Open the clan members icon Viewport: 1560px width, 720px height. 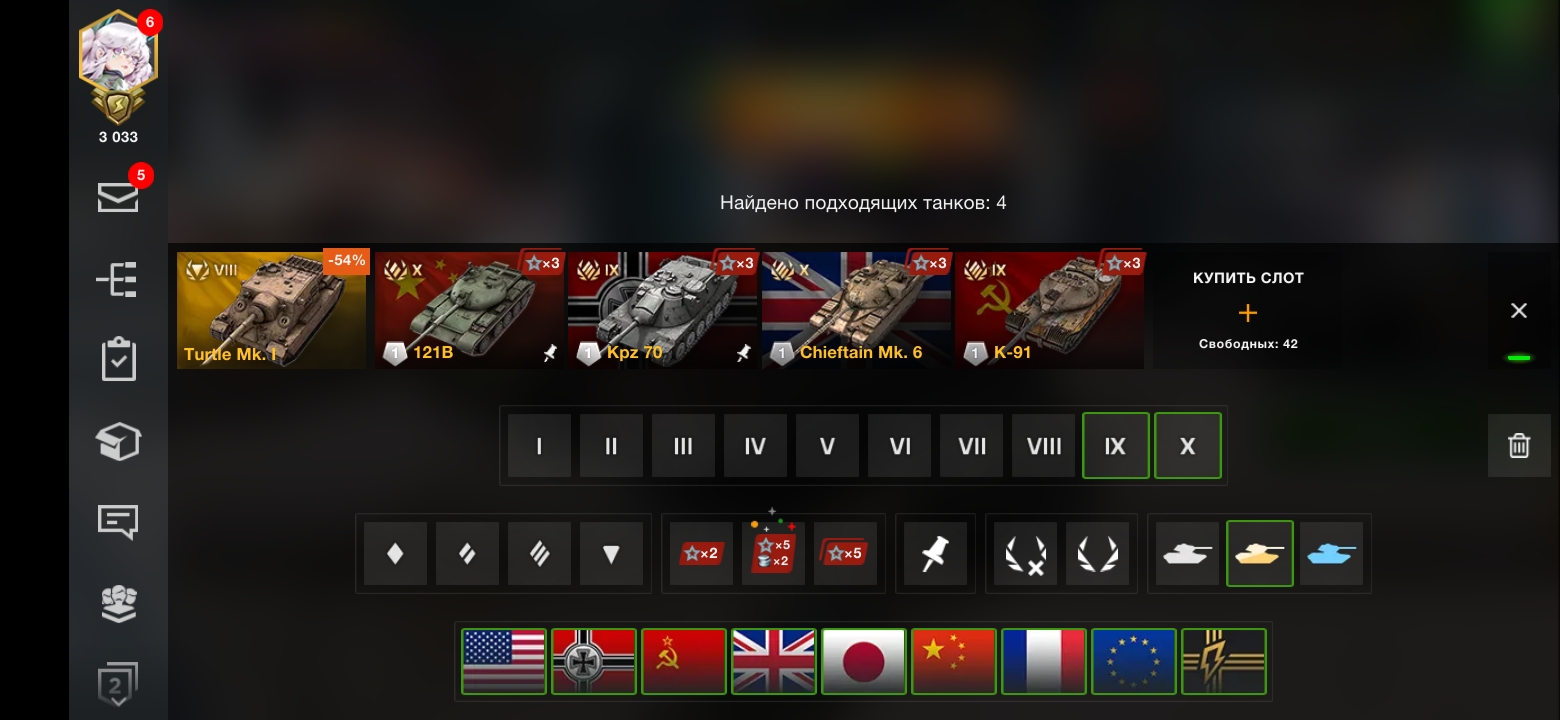click(118, 603)
